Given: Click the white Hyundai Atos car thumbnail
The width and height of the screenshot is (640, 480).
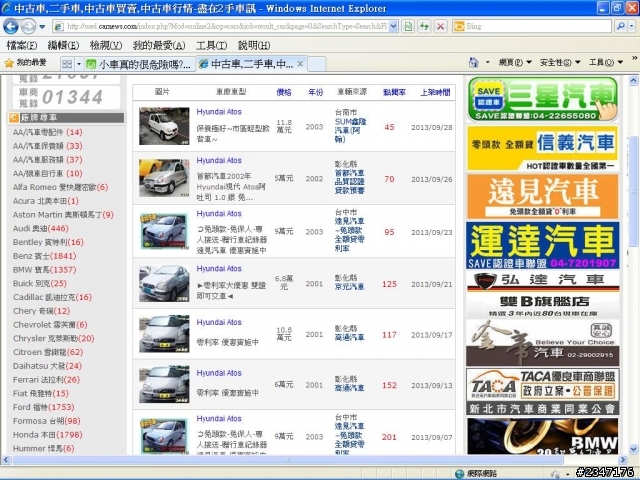Looking at the screenshot, I should 164,126.
